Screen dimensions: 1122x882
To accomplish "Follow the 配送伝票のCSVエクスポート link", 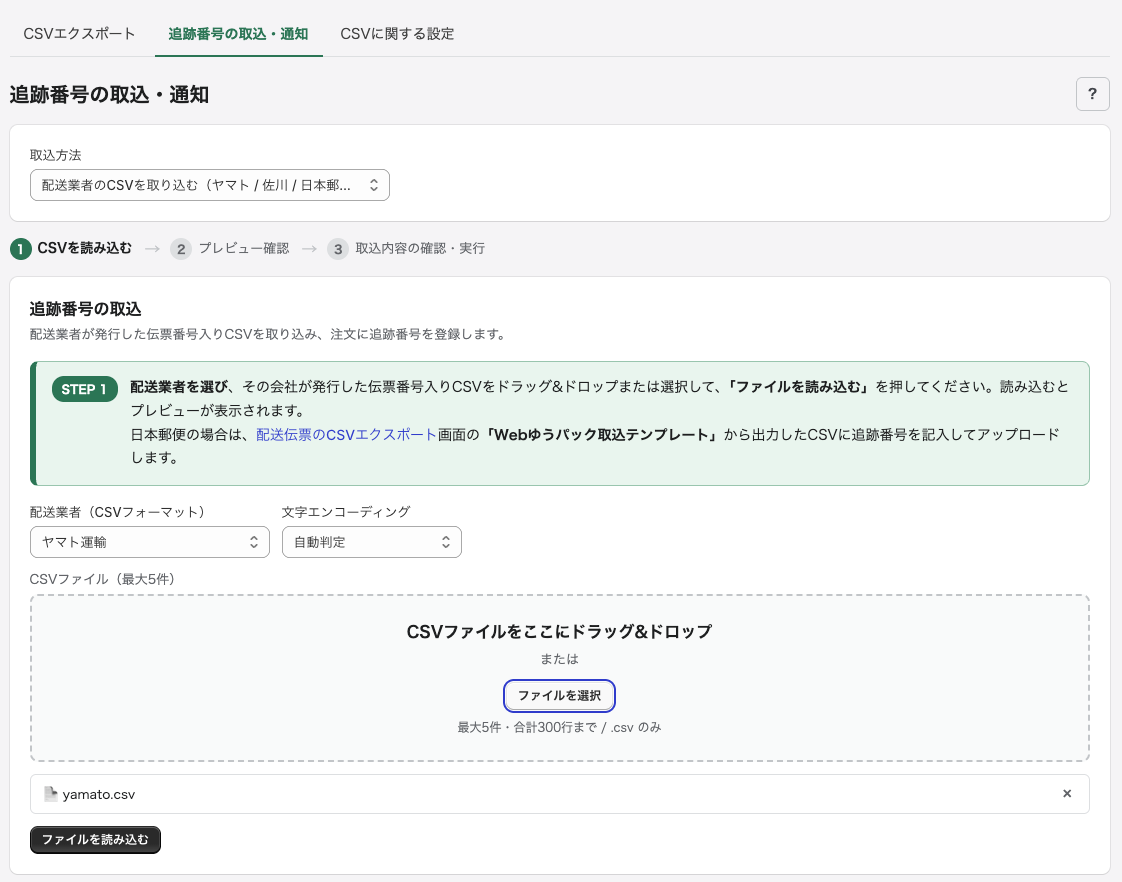I will point(346,435).
